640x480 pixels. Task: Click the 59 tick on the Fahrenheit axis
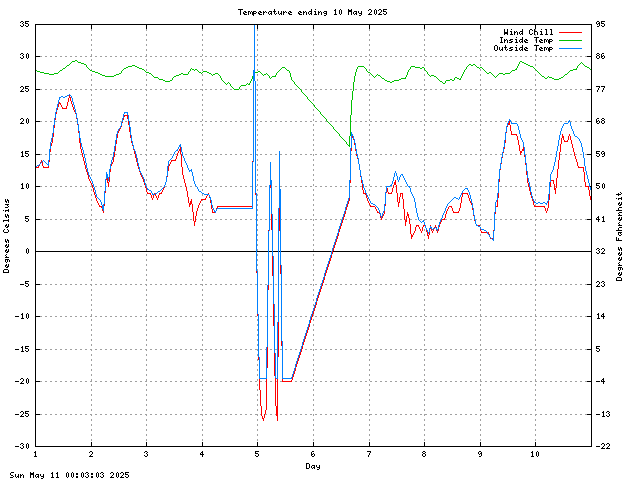click(600, 154)
